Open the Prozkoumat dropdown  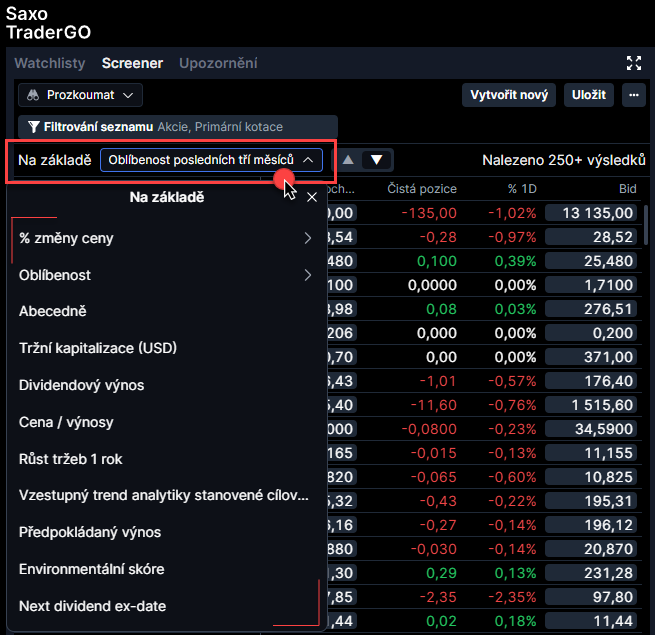coord(80,95)
